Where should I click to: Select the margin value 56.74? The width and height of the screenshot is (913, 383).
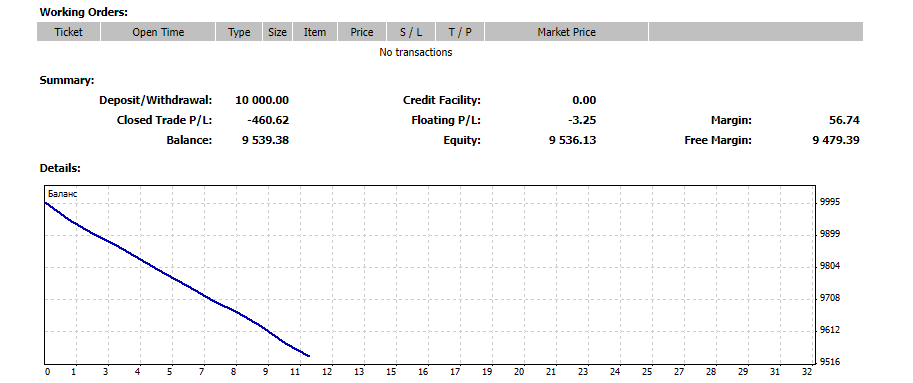tap(844, 120)
